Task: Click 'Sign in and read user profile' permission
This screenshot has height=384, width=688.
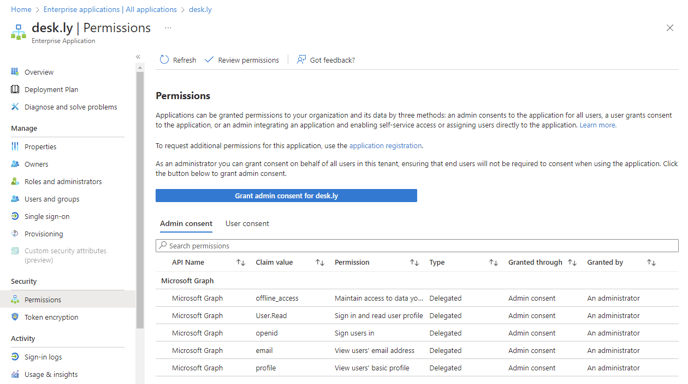Action: 379,316
